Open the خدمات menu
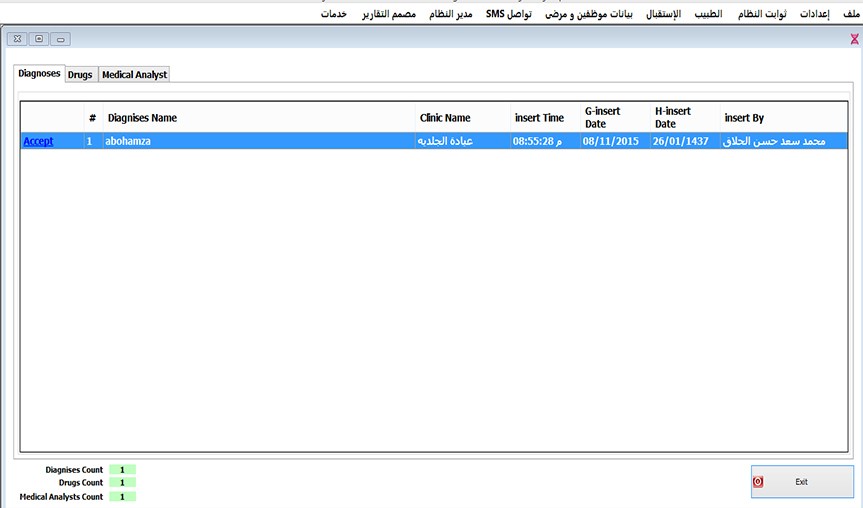The image size is (863, 508). click(x=334, y=15)
